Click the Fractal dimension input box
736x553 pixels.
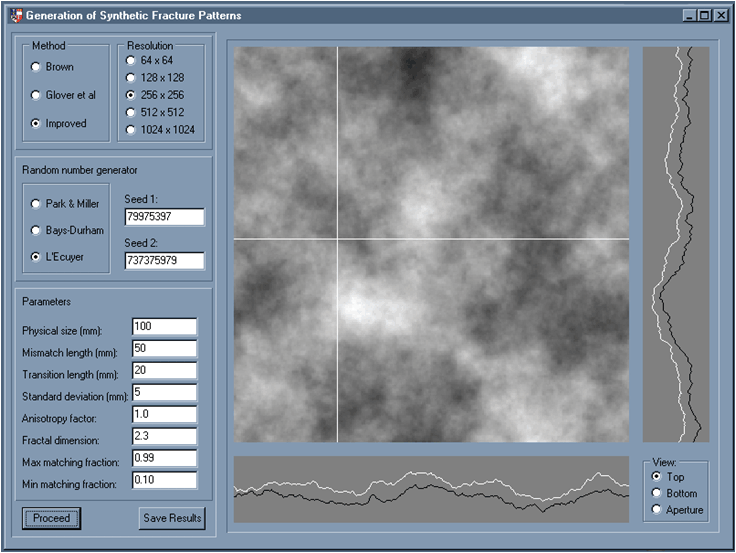tap(164, 436)
